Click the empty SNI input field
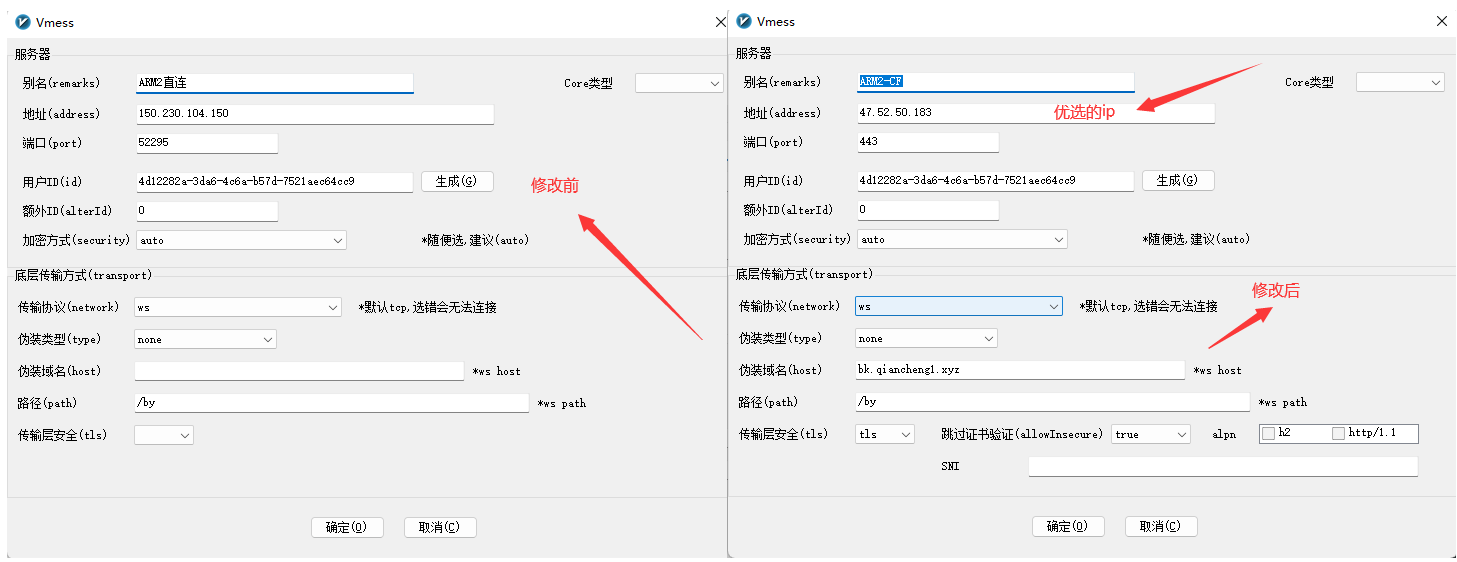 click(1223, 467)
